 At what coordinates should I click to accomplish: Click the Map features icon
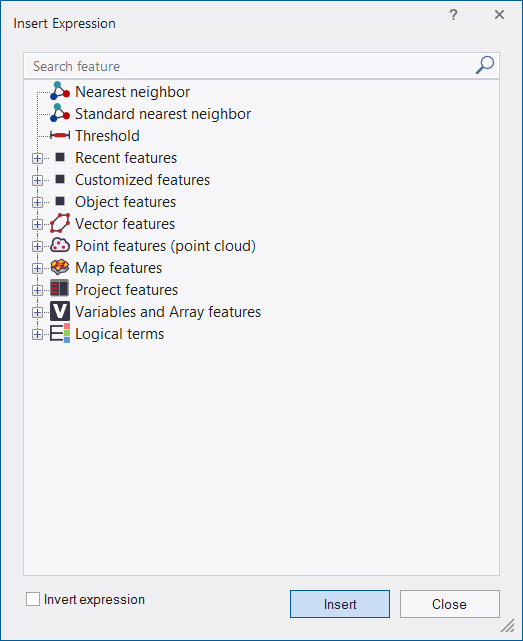[60, 267]
